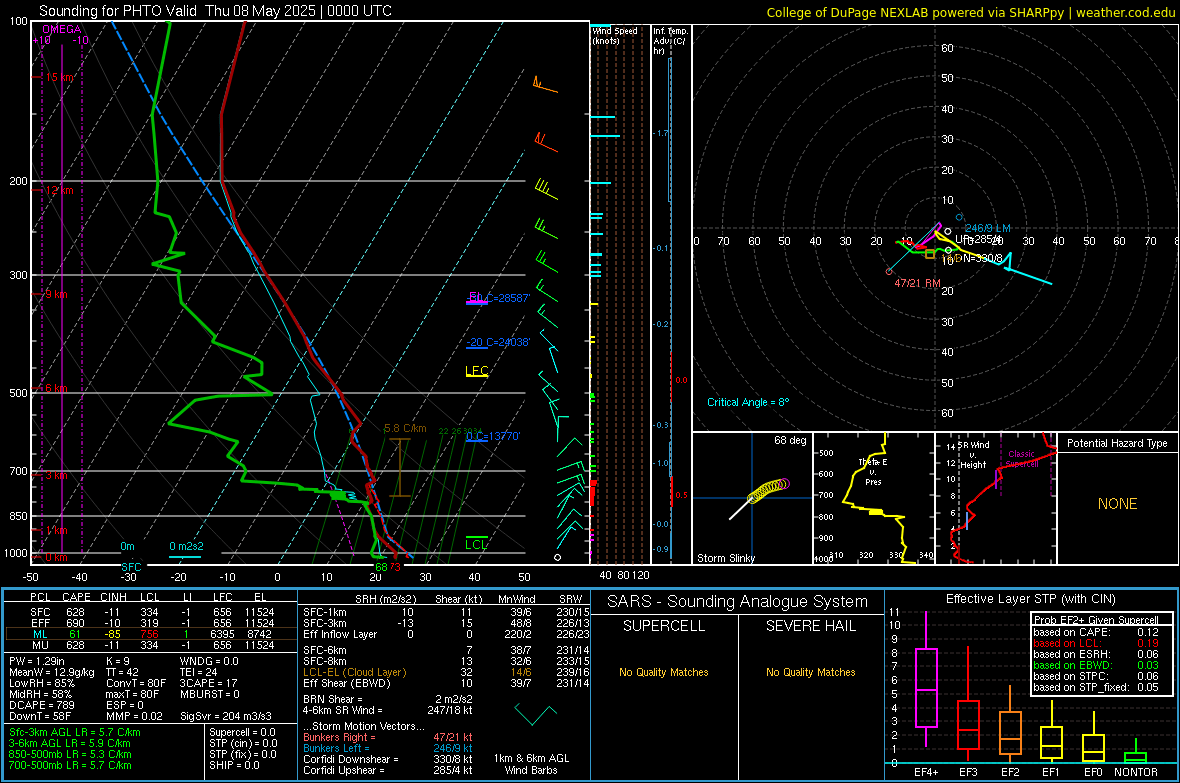Screen dimensions: 1180x783
Task: Click the NONTOR axis label
Action: point(1136,772)
